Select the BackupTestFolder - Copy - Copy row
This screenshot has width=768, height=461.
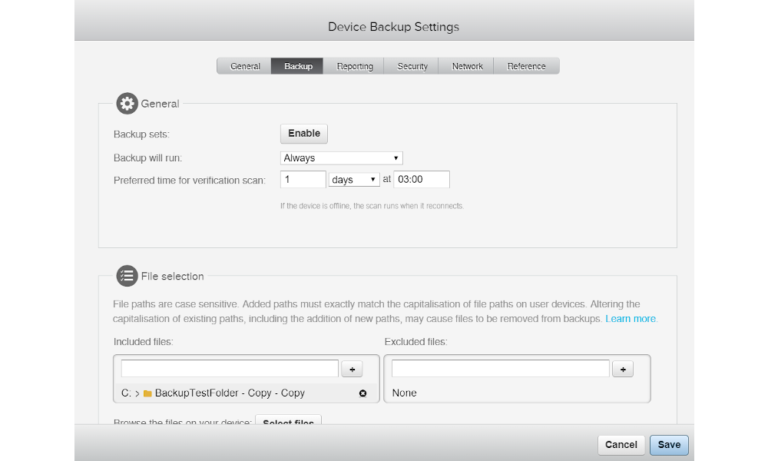(x=246, y=393)
